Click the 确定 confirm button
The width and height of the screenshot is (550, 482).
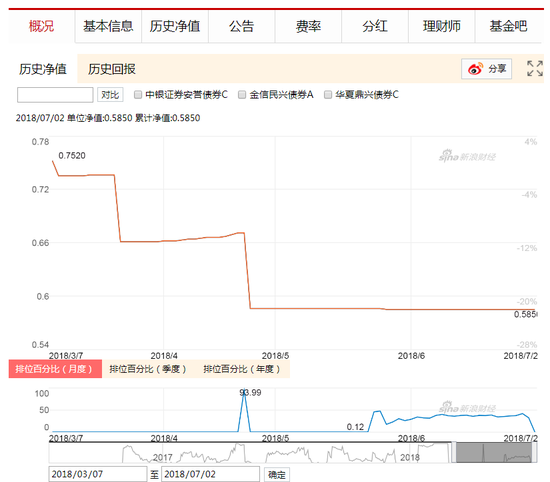tap(277, 475)
